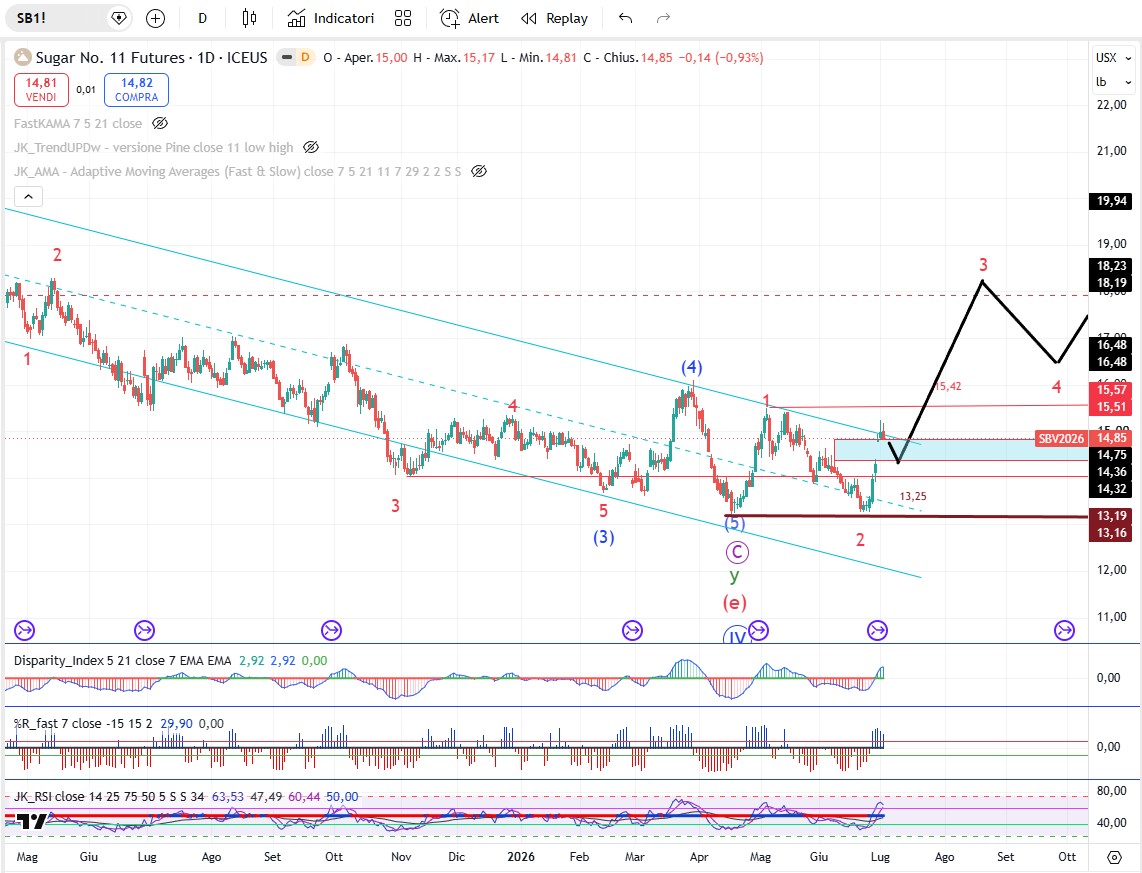
Task: Click the 19,94 price axis label
Action: tap(1111, 201)
